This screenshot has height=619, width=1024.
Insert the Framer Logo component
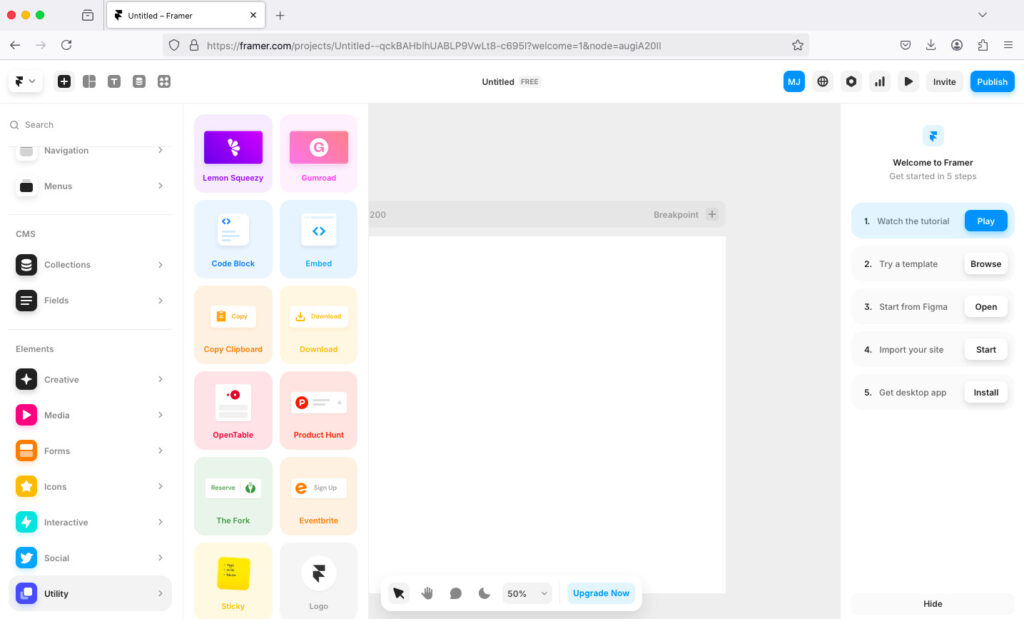[x=319, y=580]
